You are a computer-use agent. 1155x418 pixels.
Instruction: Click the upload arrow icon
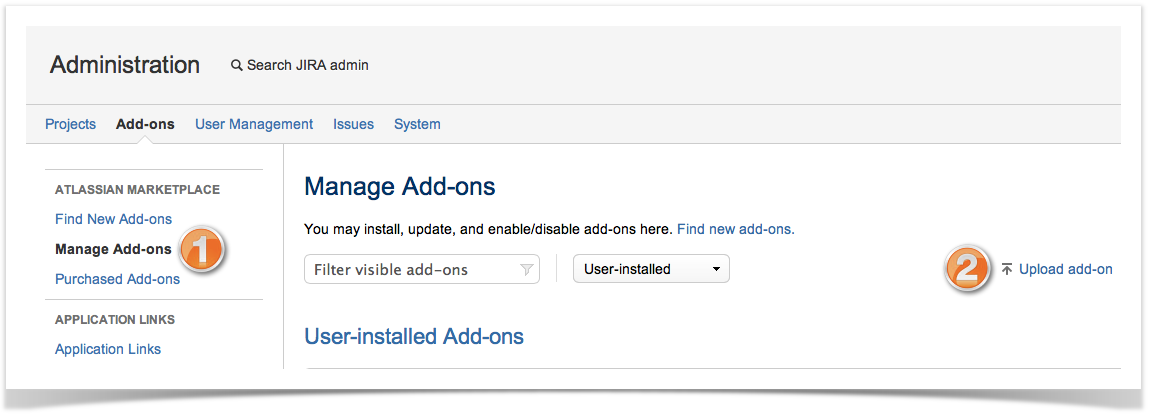1006,269
